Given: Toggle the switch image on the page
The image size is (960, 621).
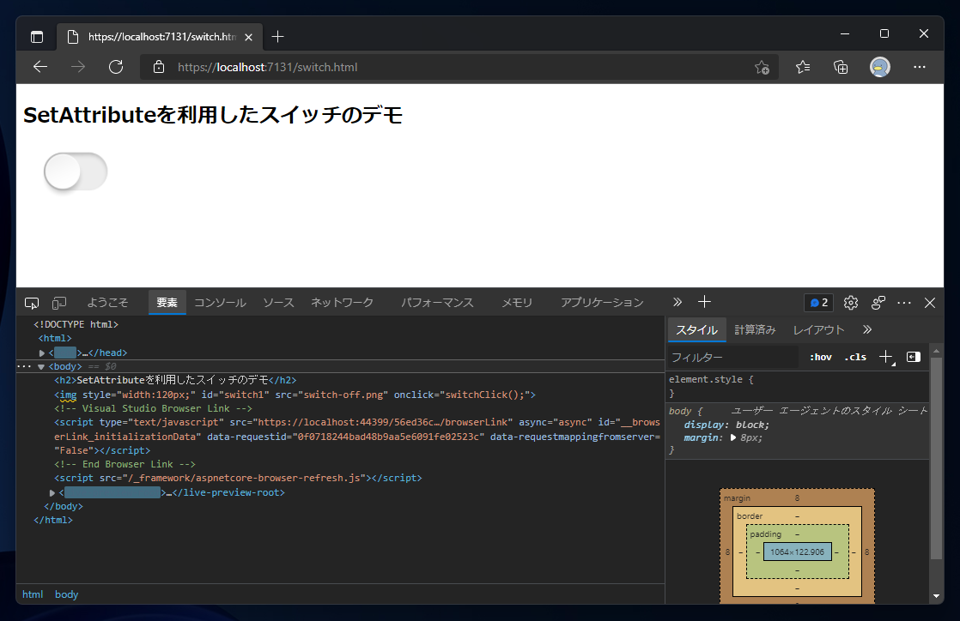Looking at the screenshot, I should (76, 171).
